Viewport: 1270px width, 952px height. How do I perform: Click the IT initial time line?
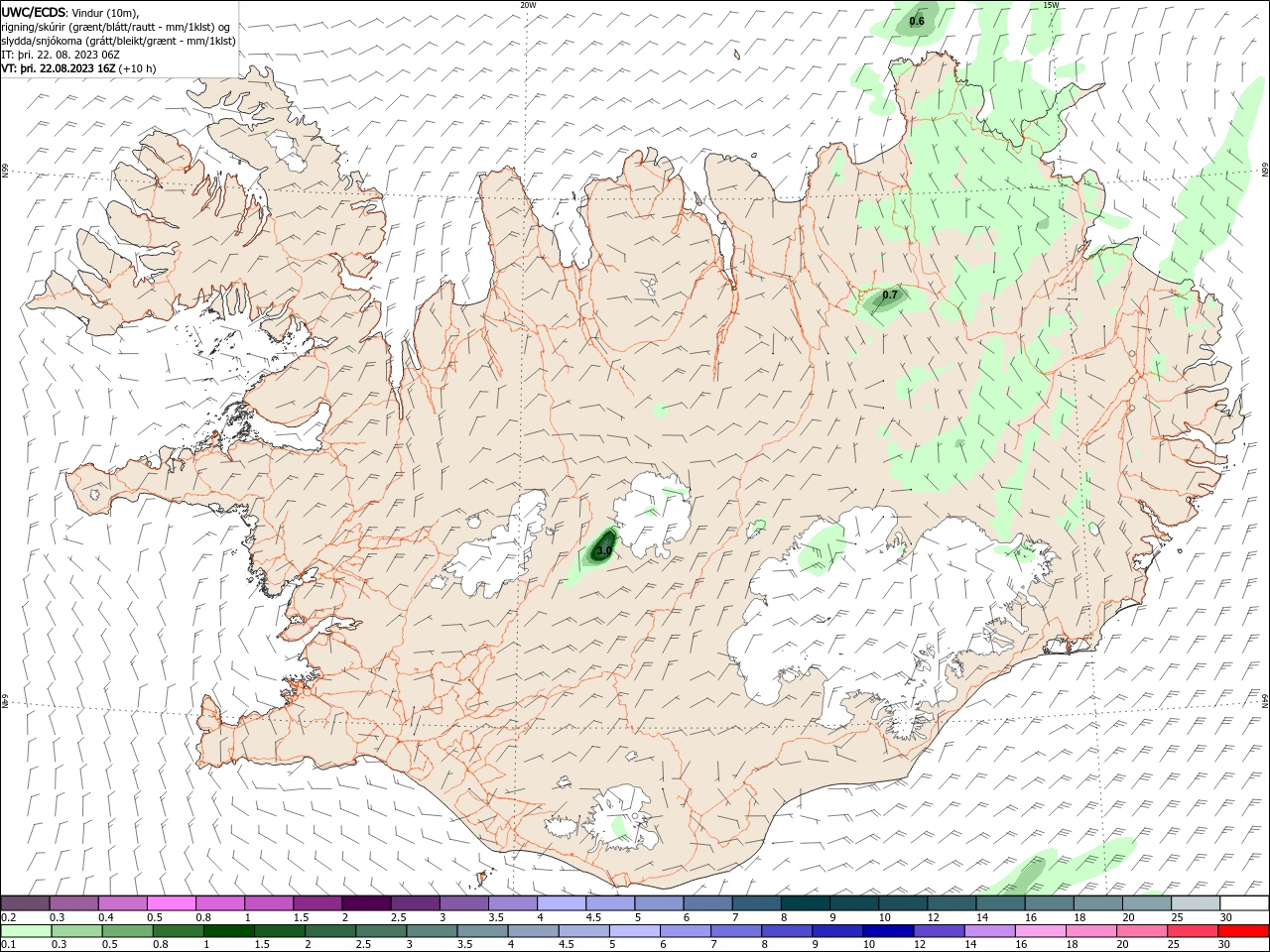tap(63, 55)
